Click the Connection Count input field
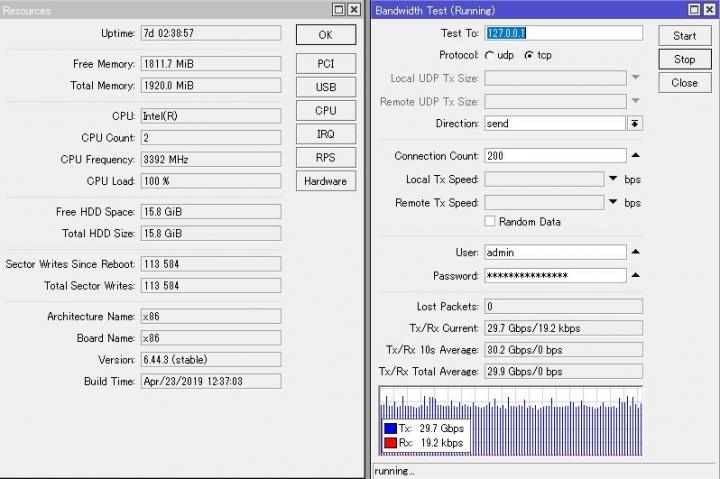 555,156
